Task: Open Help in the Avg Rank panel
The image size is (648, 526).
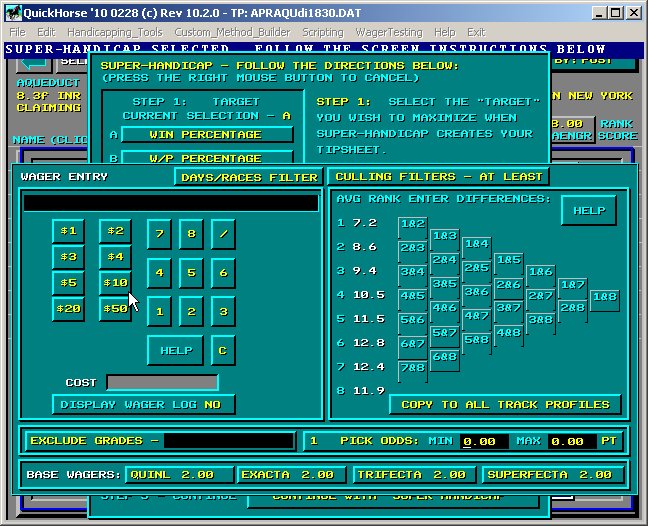Action: [588, 211]
